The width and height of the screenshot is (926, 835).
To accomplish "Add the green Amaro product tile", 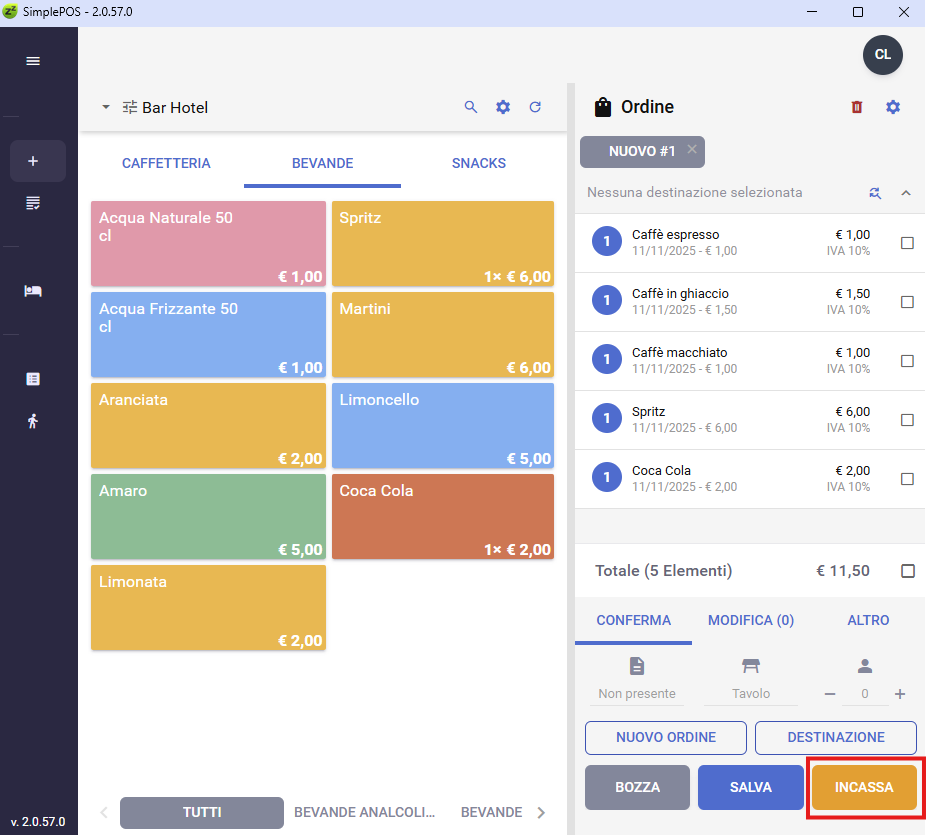I will (x=208, y=516).
